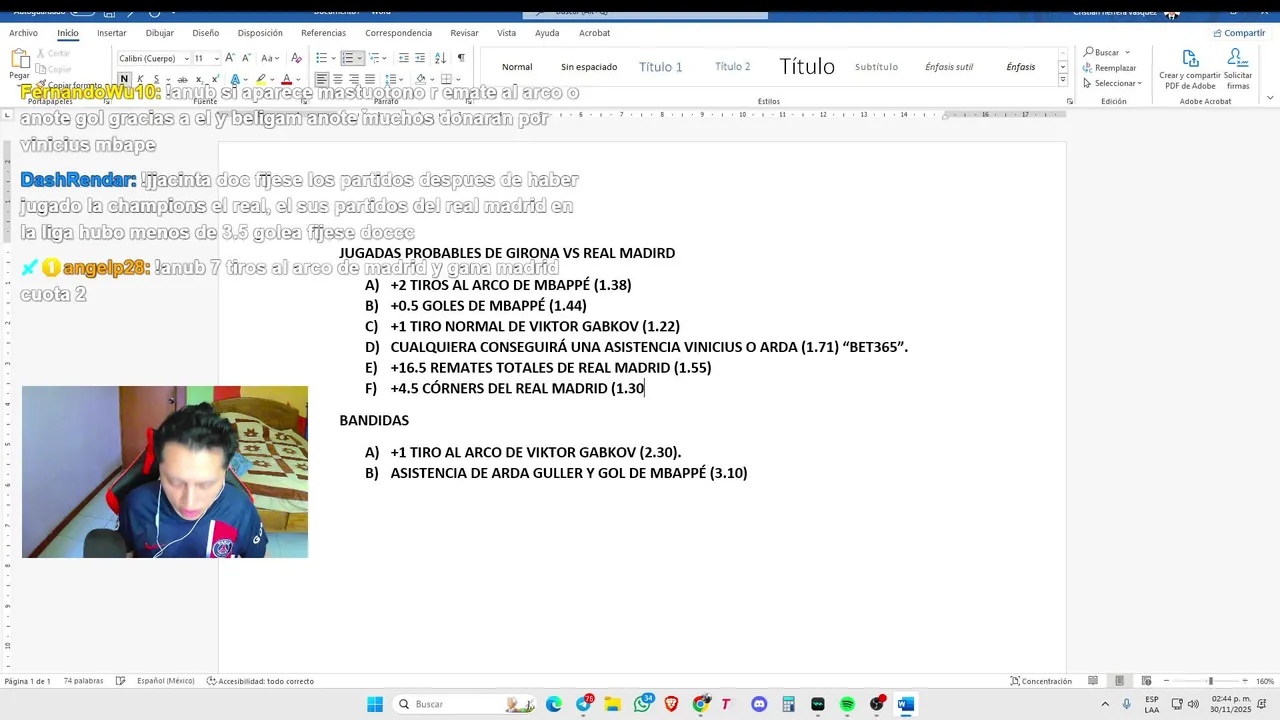This screenshot has height=720, width=1280.
Task: Expand the Buscar options arrow
Action: (x=1127, y=52)
